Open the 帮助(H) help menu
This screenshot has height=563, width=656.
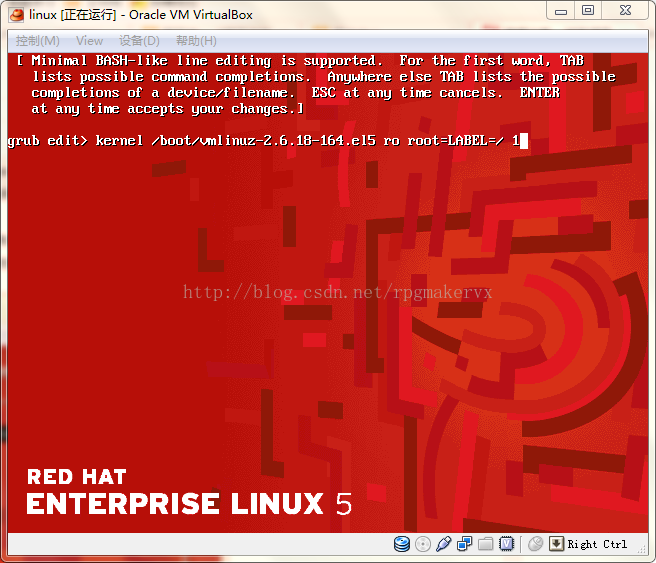click(196, 41)
